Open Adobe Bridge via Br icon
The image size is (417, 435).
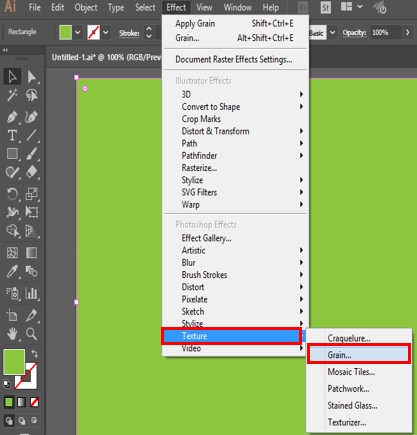point(303,7)
